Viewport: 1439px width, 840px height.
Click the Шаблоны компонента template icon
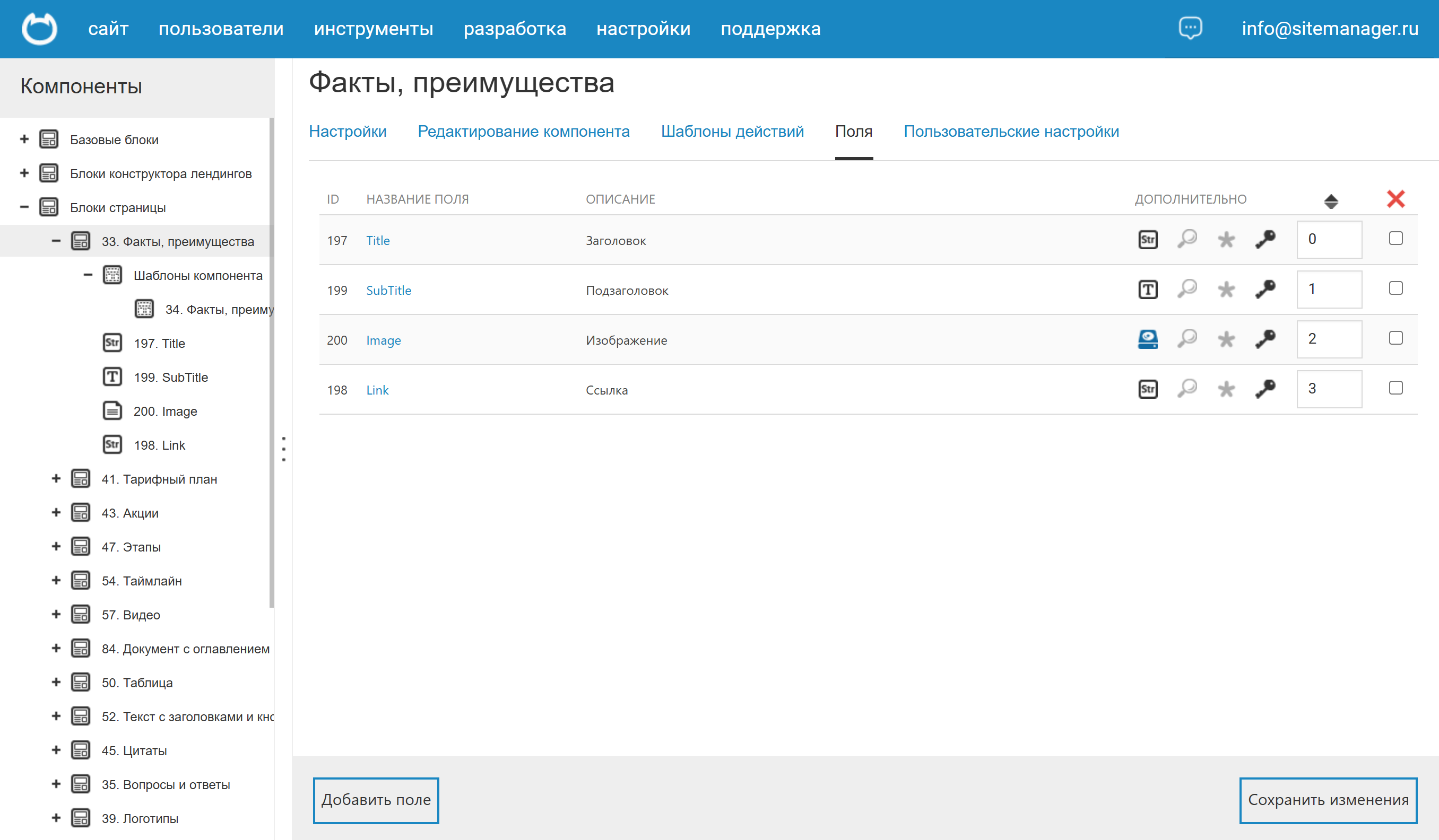(112, 275)
